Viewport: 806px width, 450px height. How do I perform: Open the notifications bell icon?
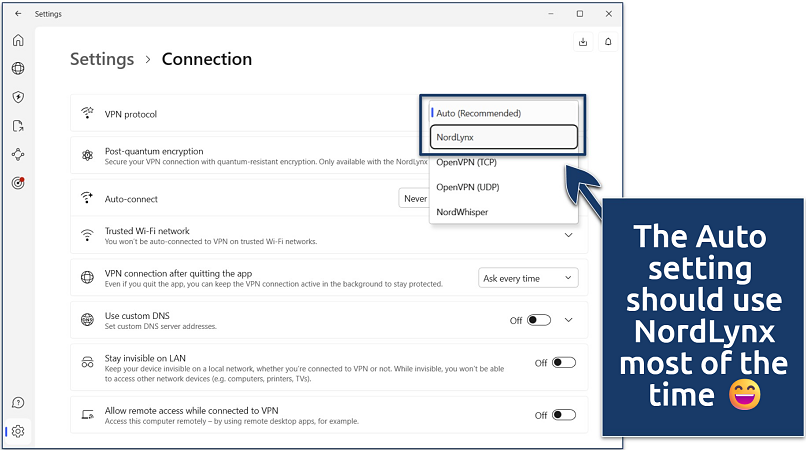(x=608, y=42)
